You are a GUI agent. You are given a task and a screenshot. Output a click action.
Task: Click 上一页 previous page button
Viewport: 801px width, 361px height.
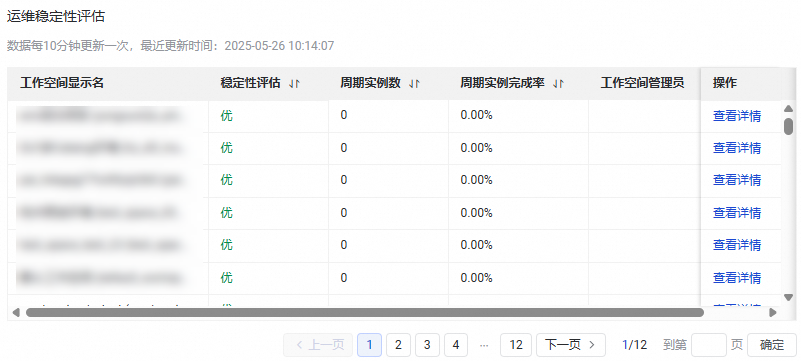pos(318,345)
